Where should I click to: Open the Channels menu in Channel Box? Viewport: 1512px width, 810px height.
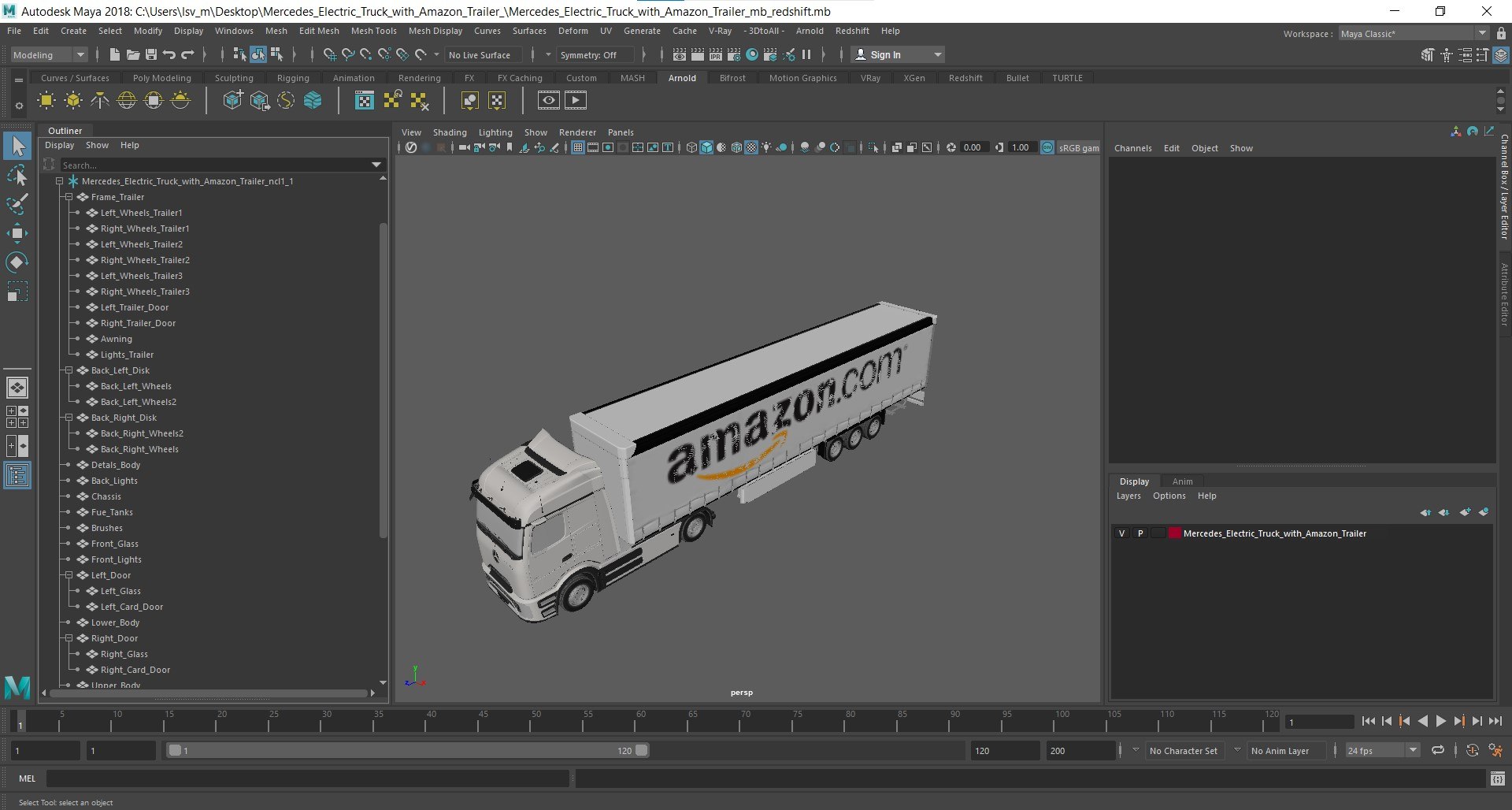1132,148
